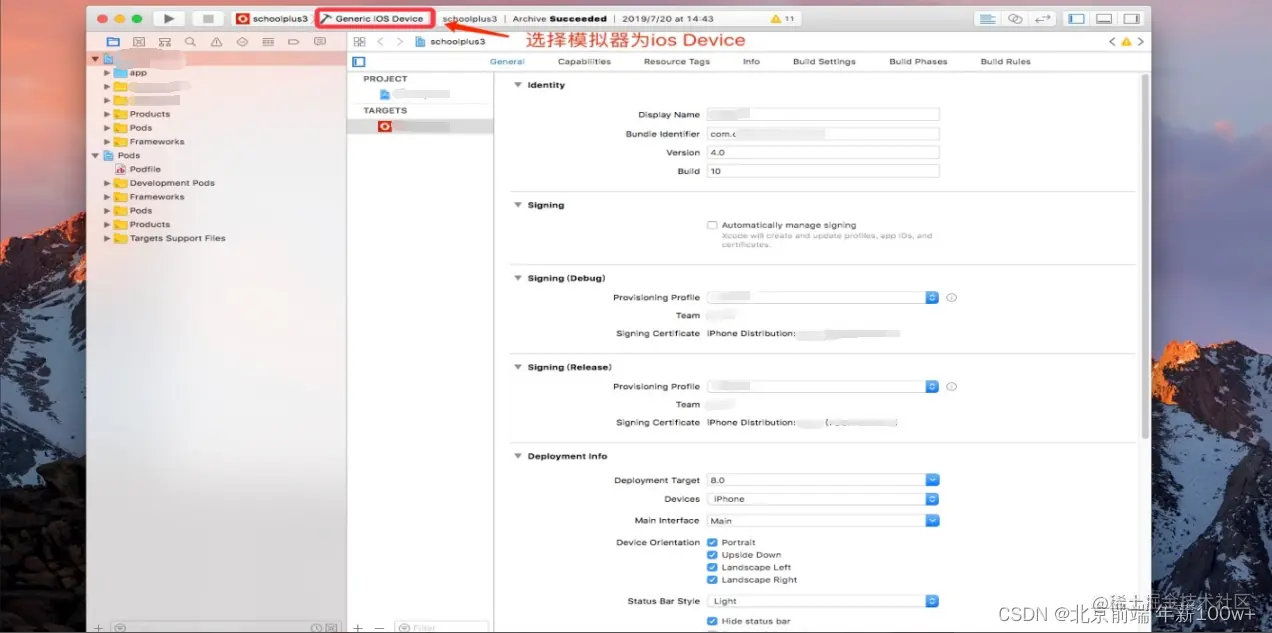
Task: Add a new target with plus button
Action: (358, 628)
